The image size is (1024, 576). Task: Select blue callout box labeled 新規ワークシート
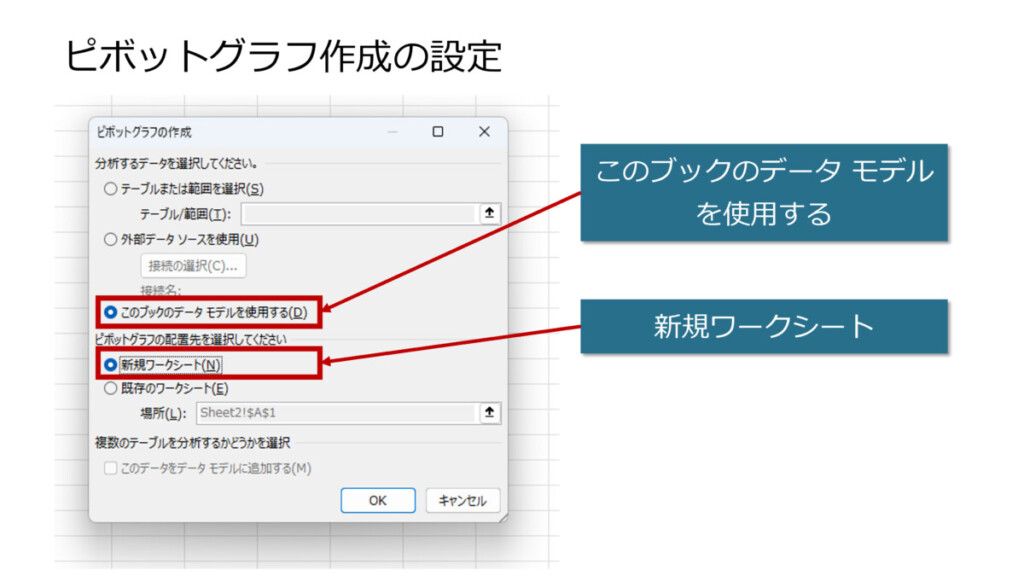pos(764,326)
